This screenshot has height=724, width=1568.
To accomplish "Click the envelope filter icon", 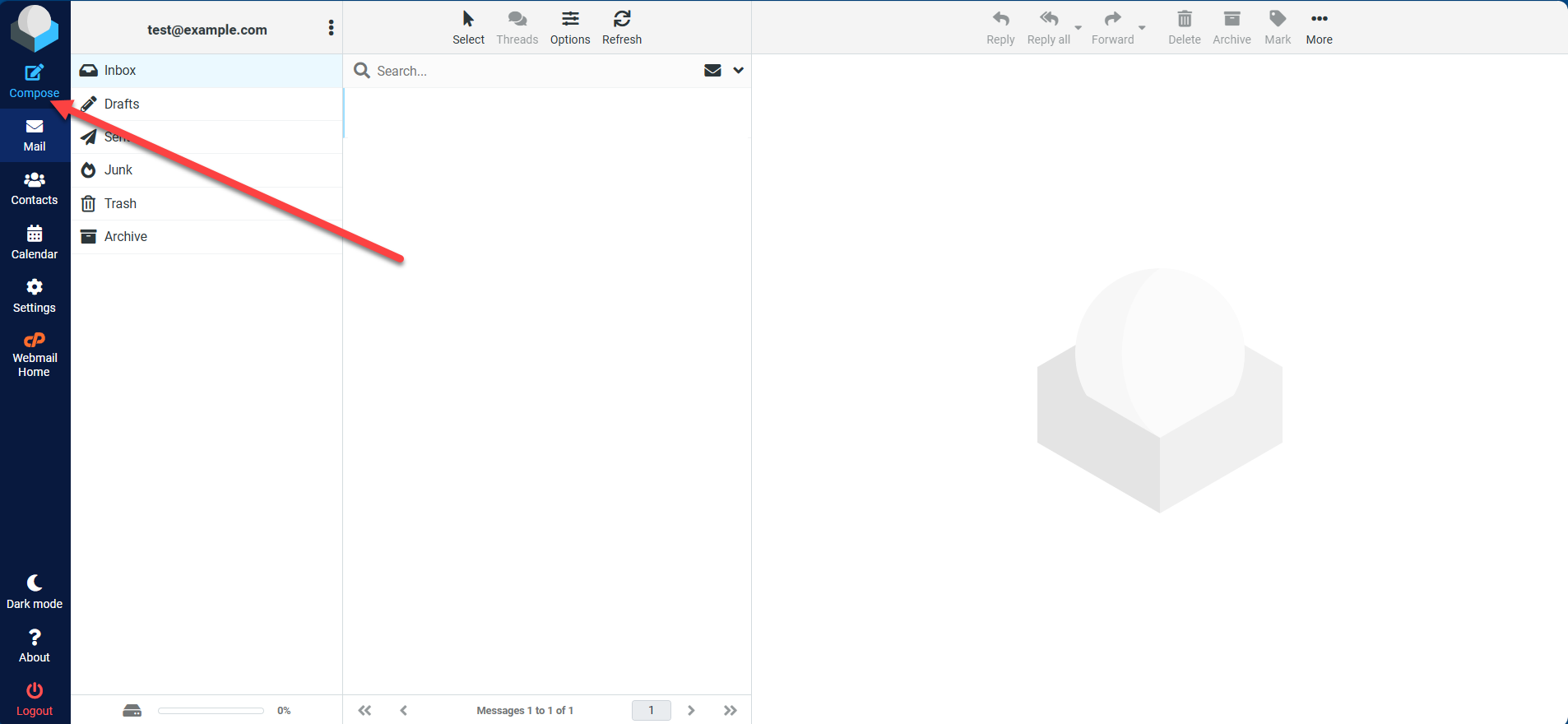I will click(x=712, y=71).
